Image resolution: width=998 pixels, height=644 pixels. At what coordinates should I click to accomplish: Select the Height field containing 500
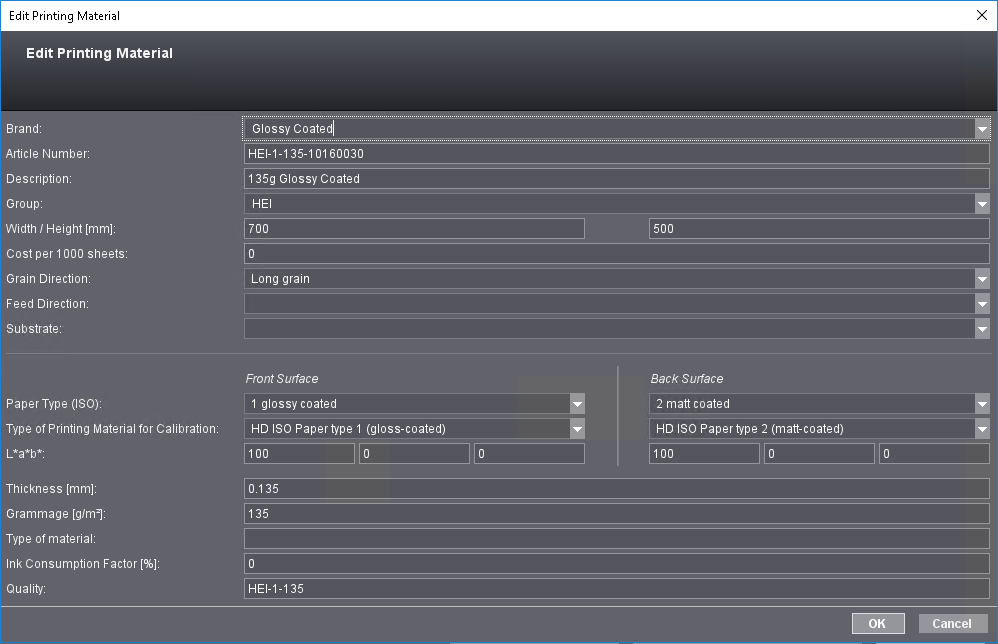click(x=818, y=229)
